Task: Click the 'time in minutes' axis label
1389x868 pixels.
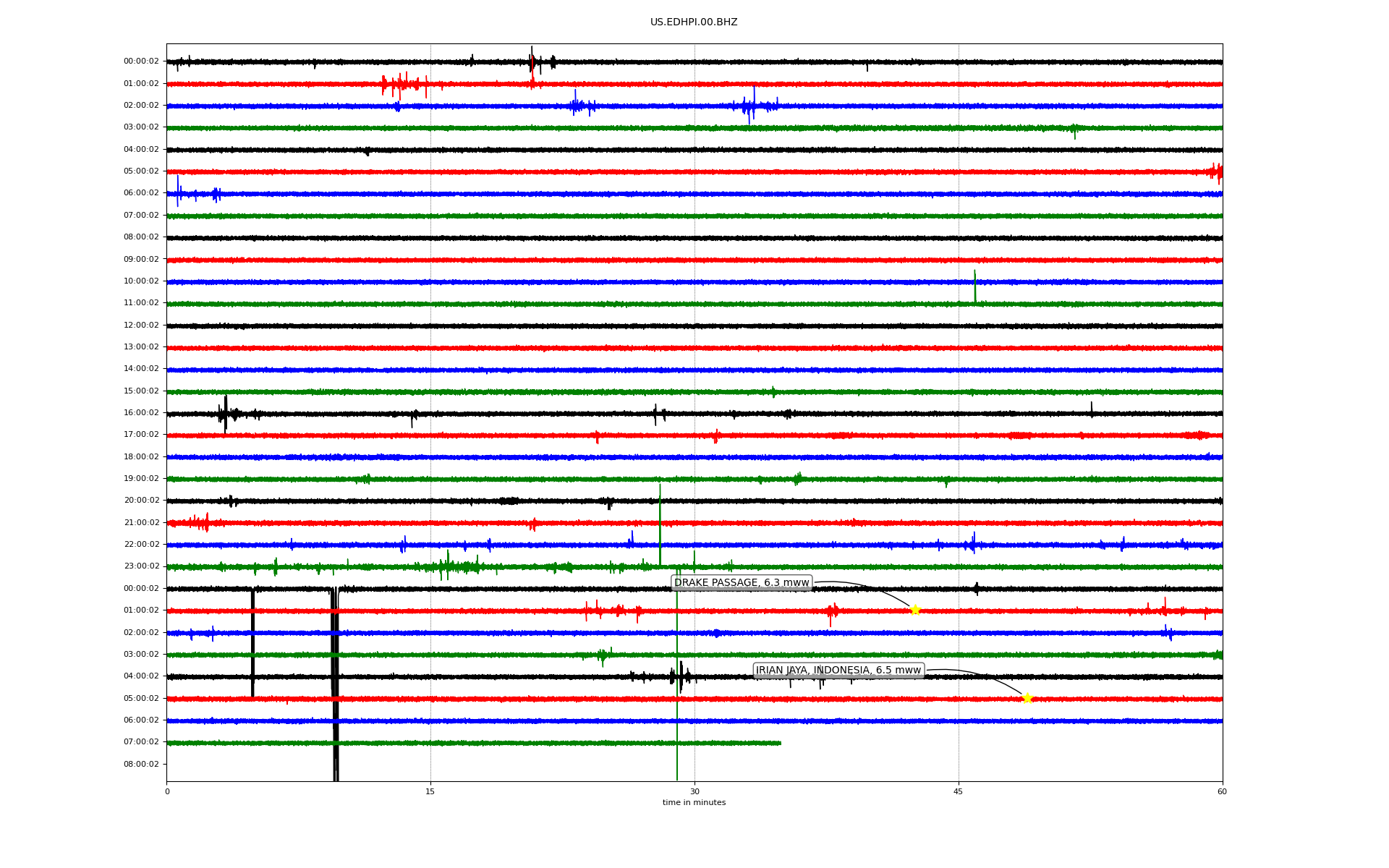Action: click(x=694, y=803)
